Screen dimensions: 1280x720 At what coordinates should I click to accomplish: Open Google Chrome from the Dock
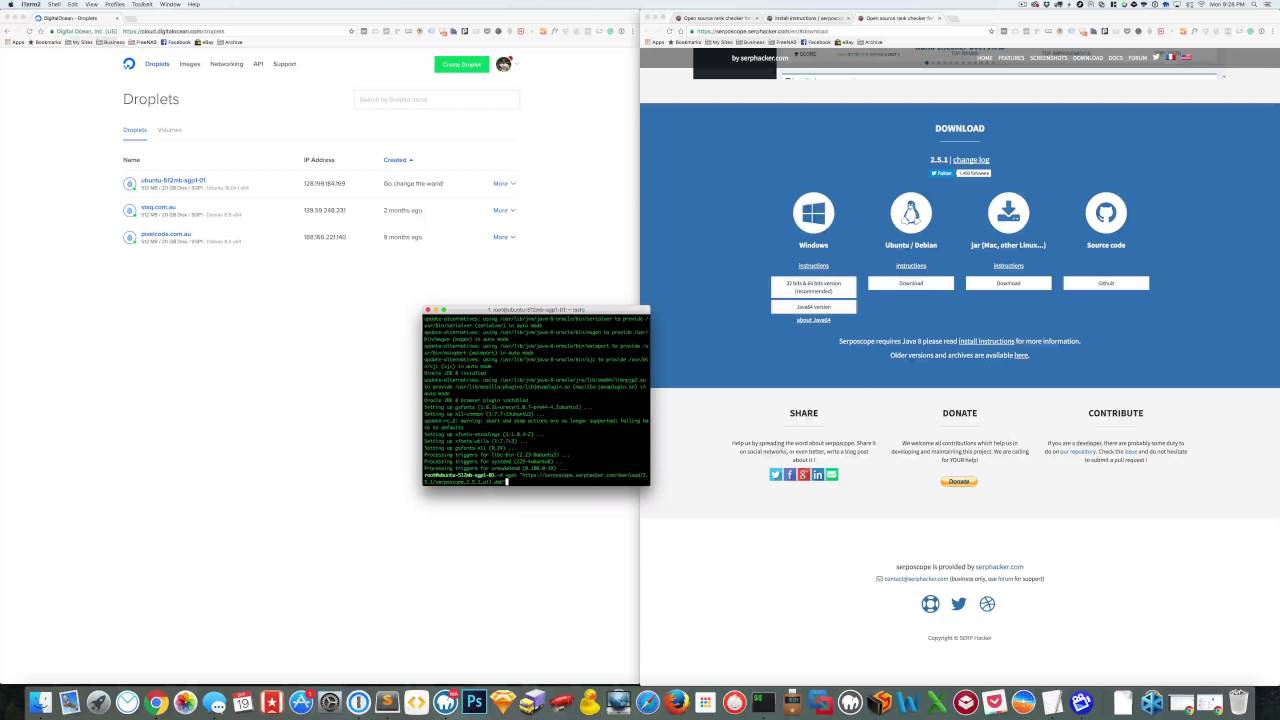pos(156,703)
